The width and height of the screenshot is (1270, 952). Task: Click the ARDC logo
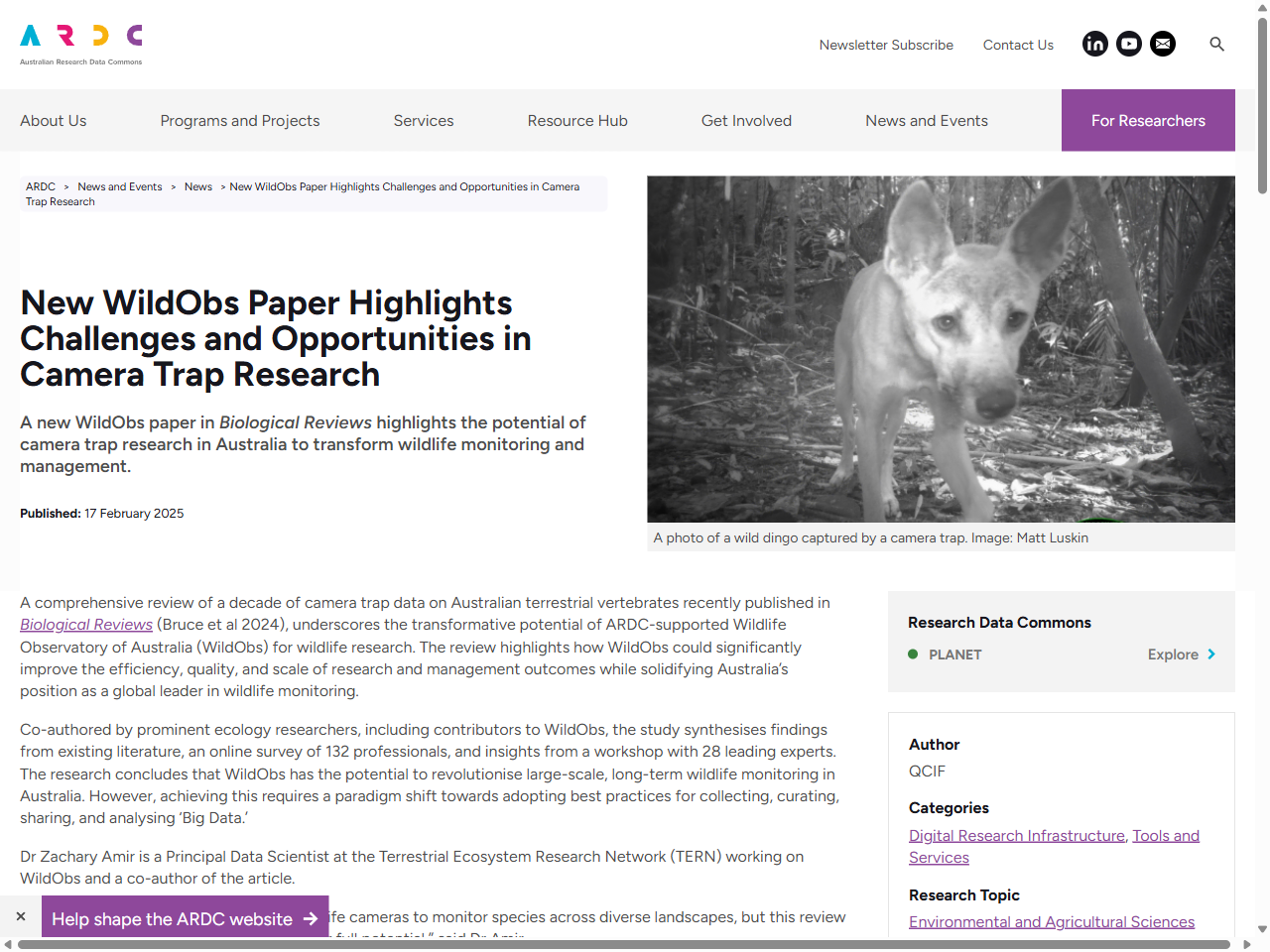79,42
